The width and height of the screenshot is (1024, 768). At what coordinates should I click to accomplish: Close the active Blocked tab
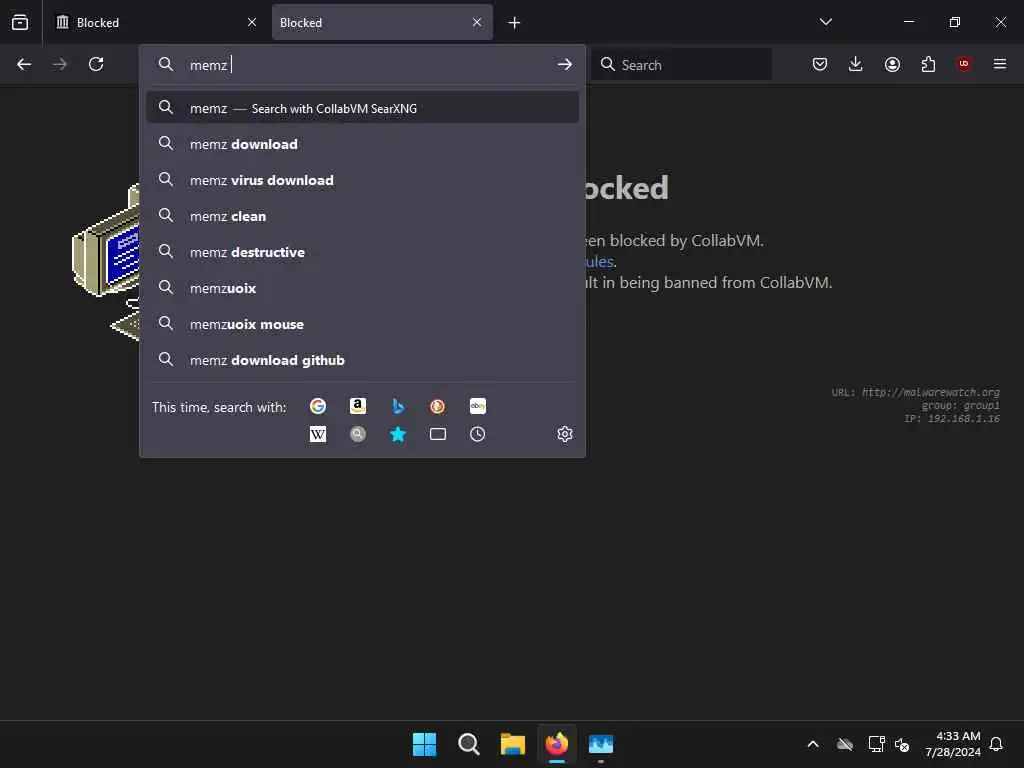tap(477, 22)
